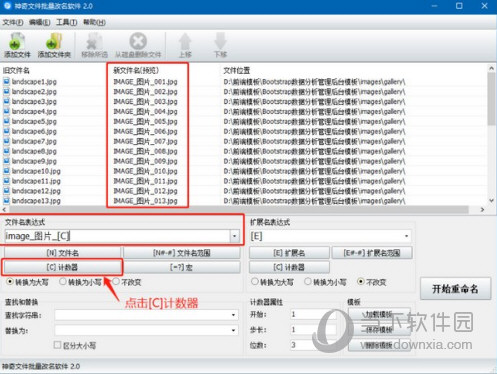Click the counter step value field
This screenshot has width=497, height=374.
pyautogui.click(x=313, y=329)
